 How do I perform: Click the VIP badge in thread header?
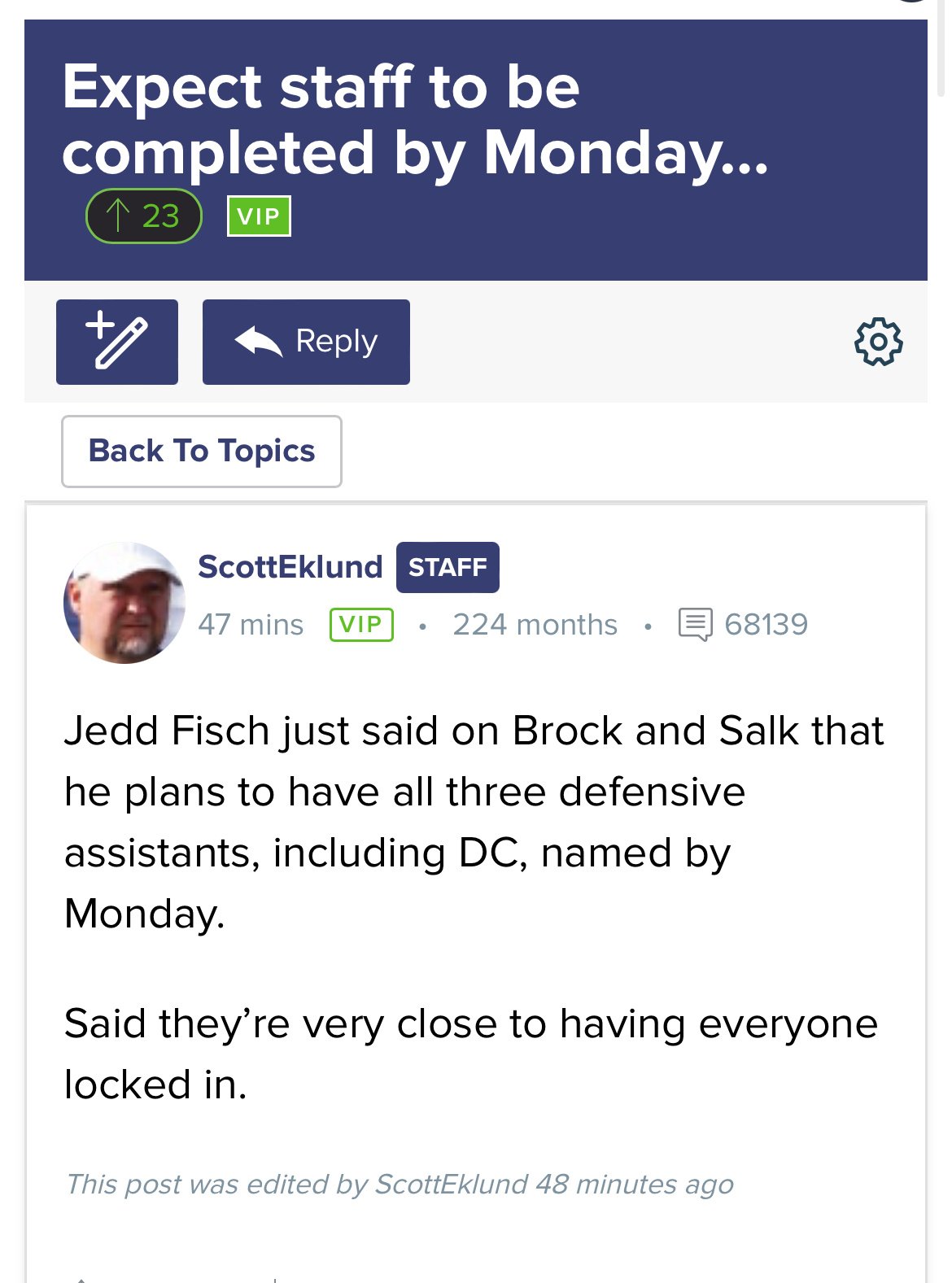pos(259,216)
